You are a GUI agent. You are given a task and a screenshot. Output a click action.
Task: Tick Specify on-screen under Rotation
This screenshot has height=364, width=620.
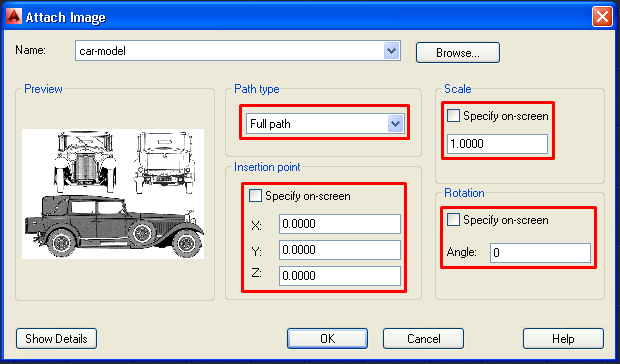453,219
